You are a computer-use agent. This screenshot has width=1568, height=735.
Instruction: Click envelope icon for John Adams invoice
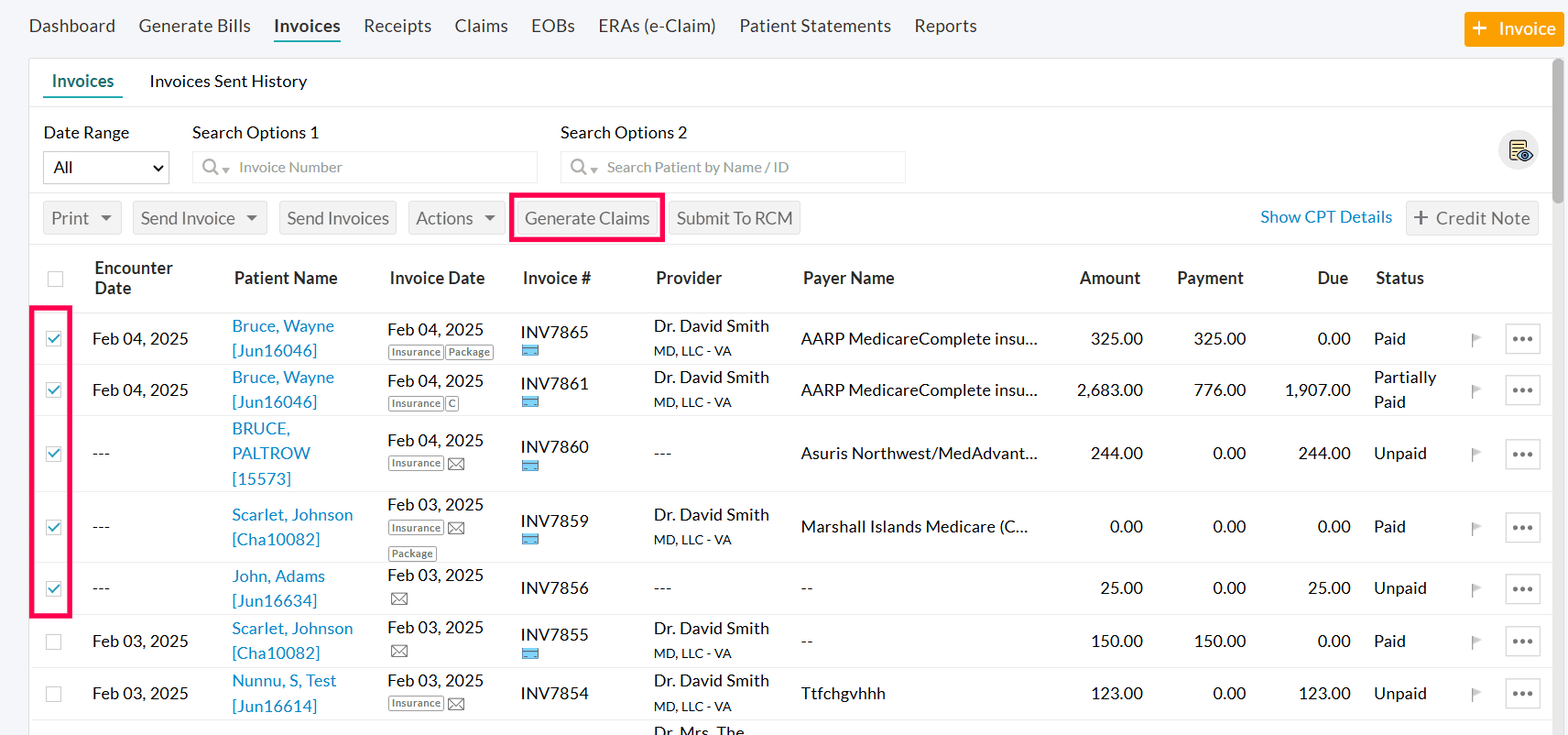(x=399, y=599)
